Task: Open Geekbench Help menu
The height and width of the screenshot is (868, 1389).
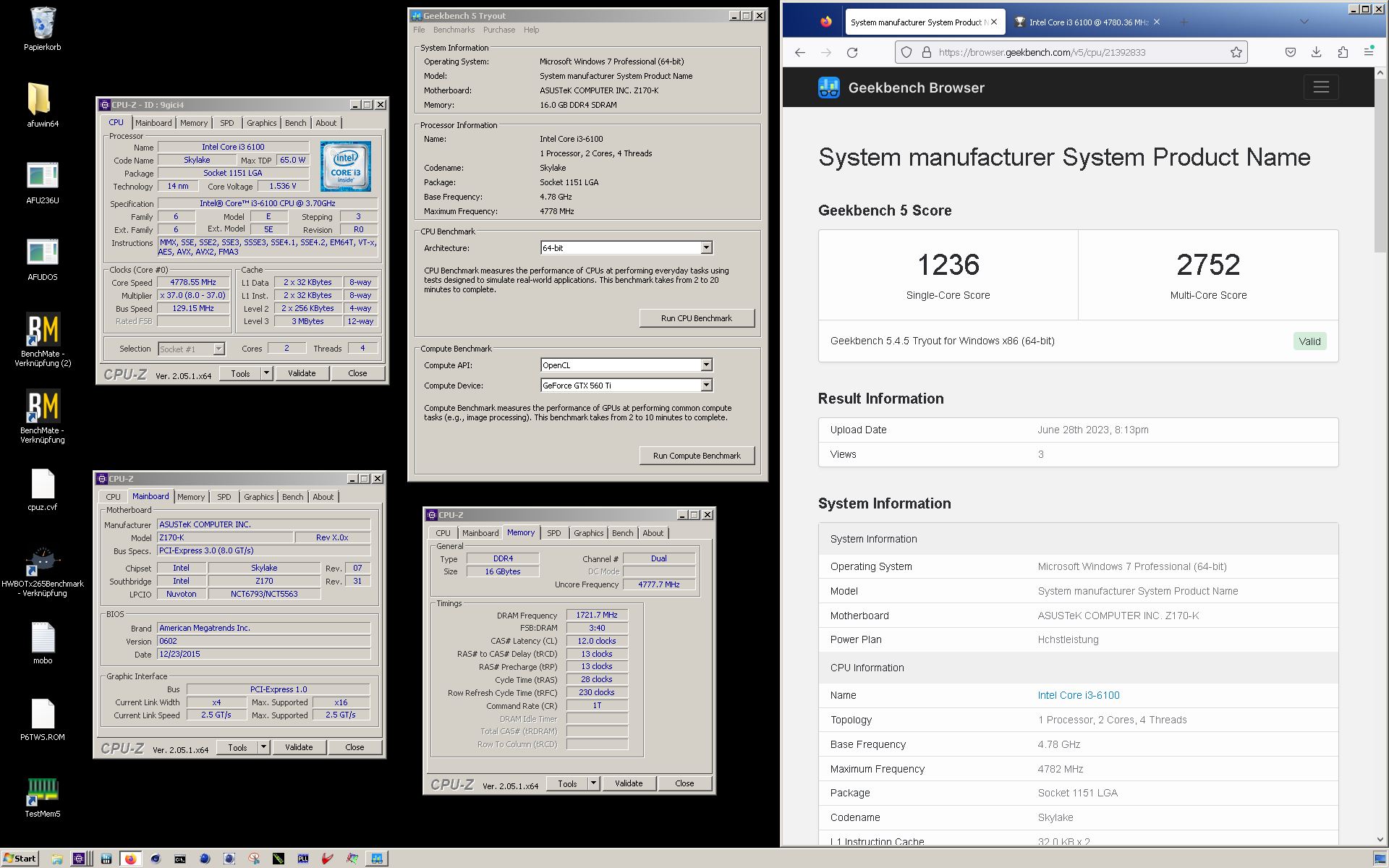Action: 531,30
